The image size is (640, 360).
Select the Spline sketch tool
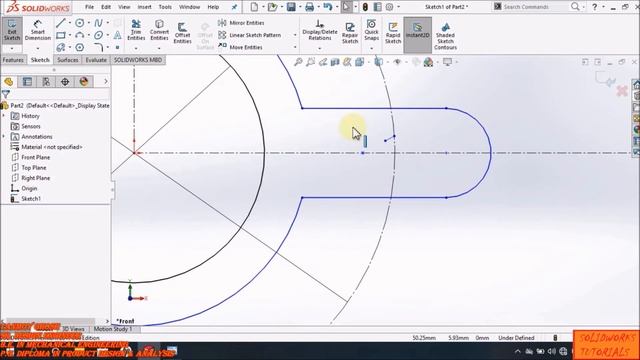[98, 23]
